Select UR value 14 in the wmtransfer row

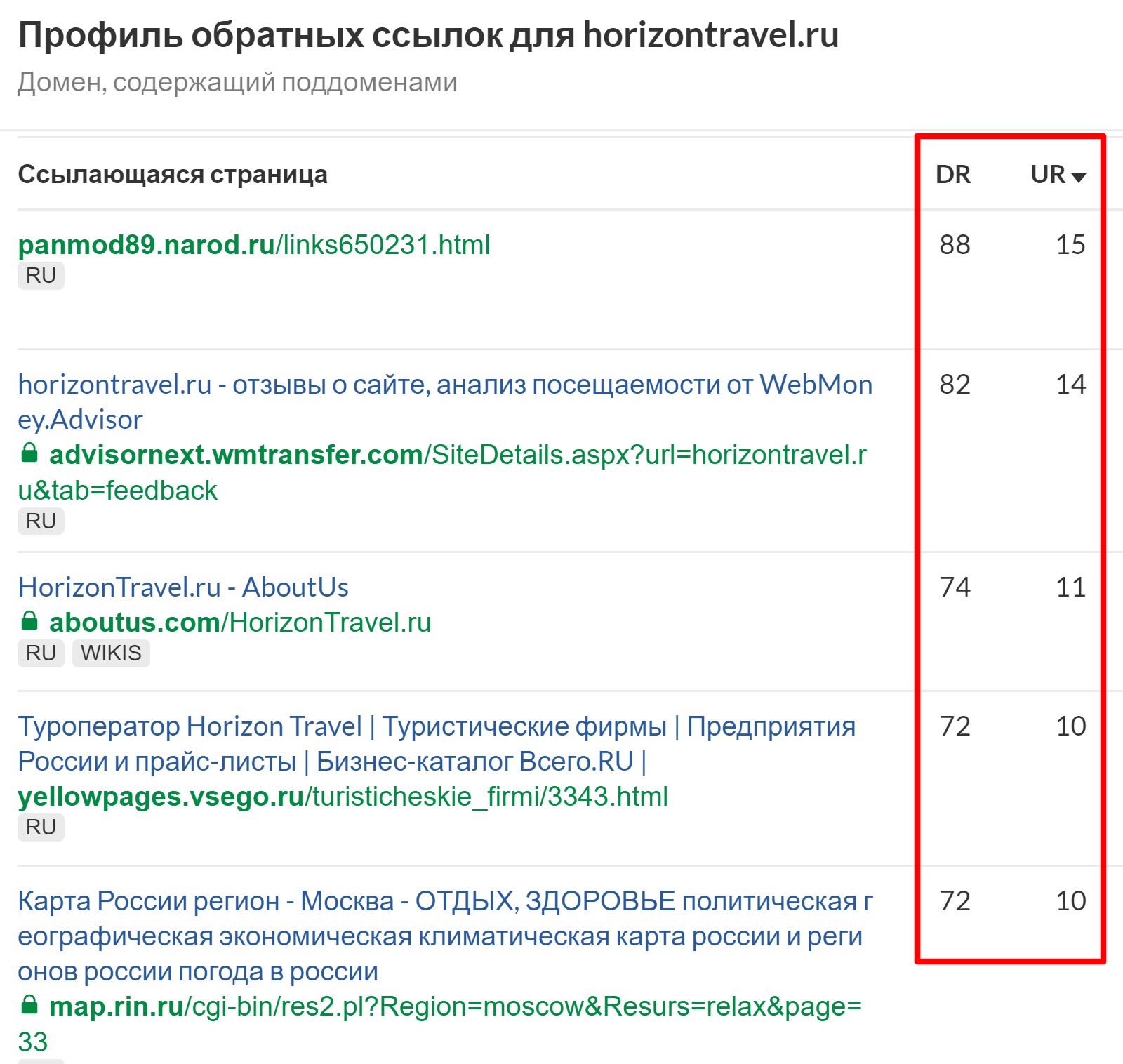pos(1070,385)
